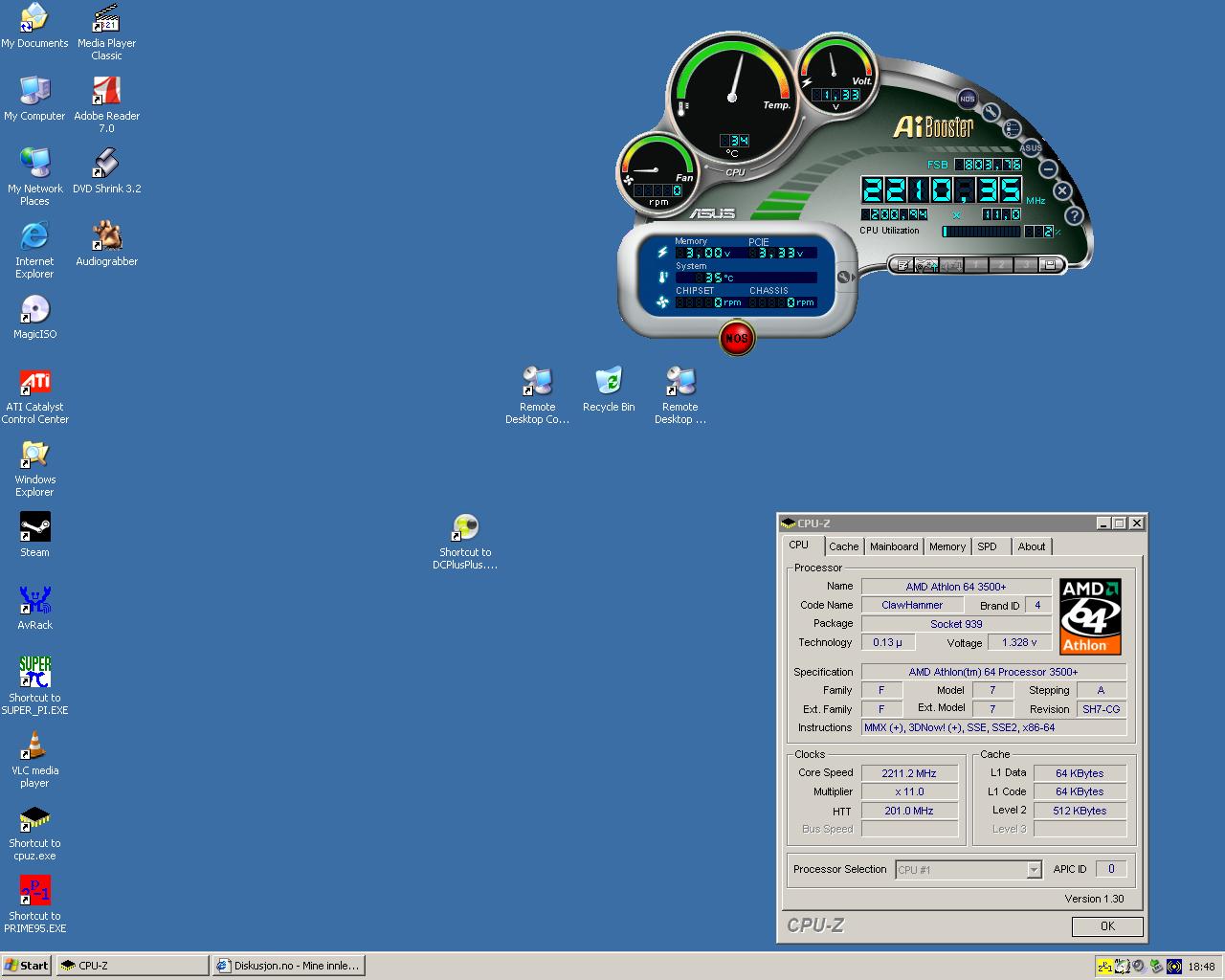Click the CPU-Z taskbar button
The width and height of the screenshot is (1225, 980).
click(x=132, y=966)
